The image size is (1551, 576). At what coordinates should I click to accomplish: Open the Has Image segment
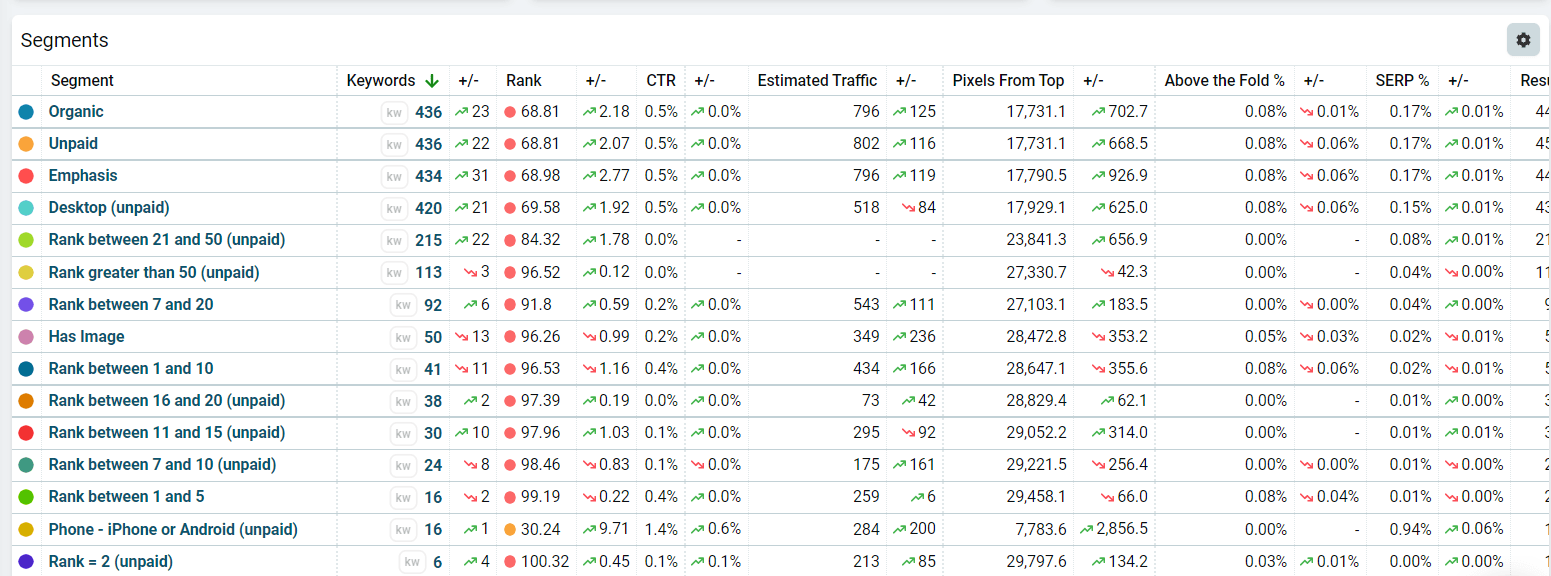[87, 337]
